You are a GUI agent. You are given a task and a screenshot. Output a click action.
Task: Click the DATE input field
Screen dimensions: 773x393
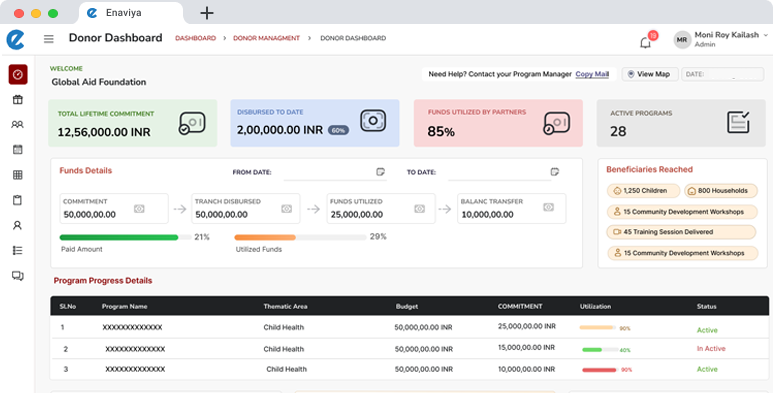click(x=723, y=74)
